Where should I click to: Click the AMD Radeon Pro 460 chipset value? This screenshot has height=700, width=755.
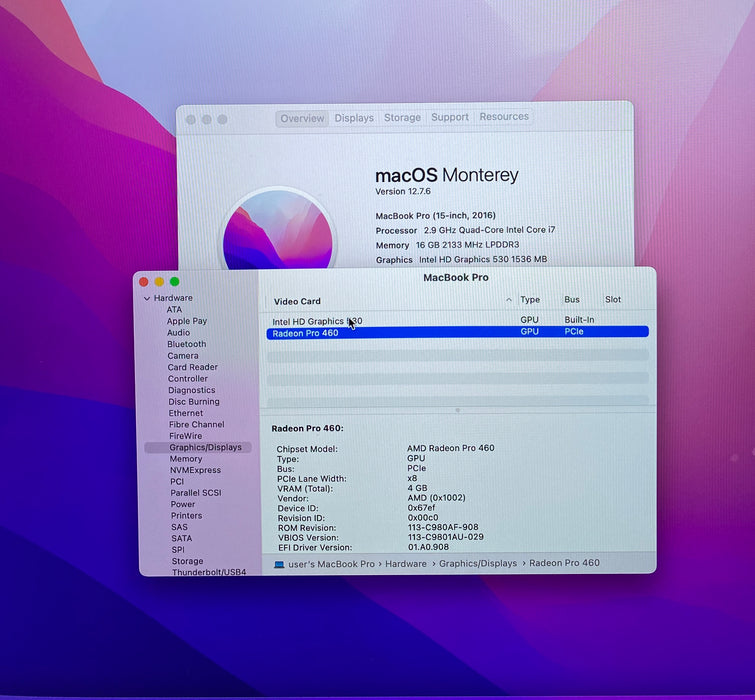(451, 448)
